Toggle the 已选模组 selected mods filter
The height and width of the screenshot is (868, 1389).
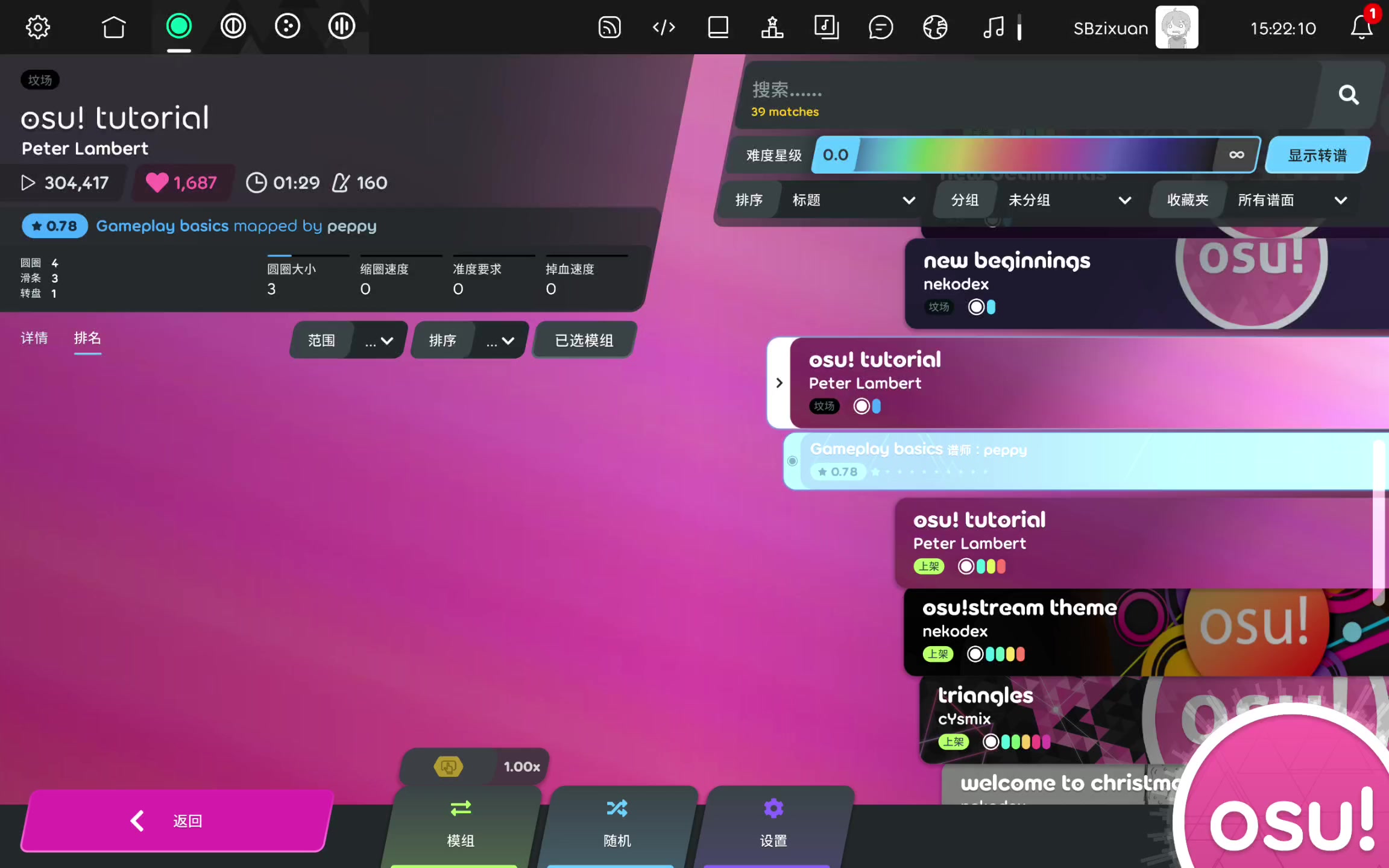(584, 341)
